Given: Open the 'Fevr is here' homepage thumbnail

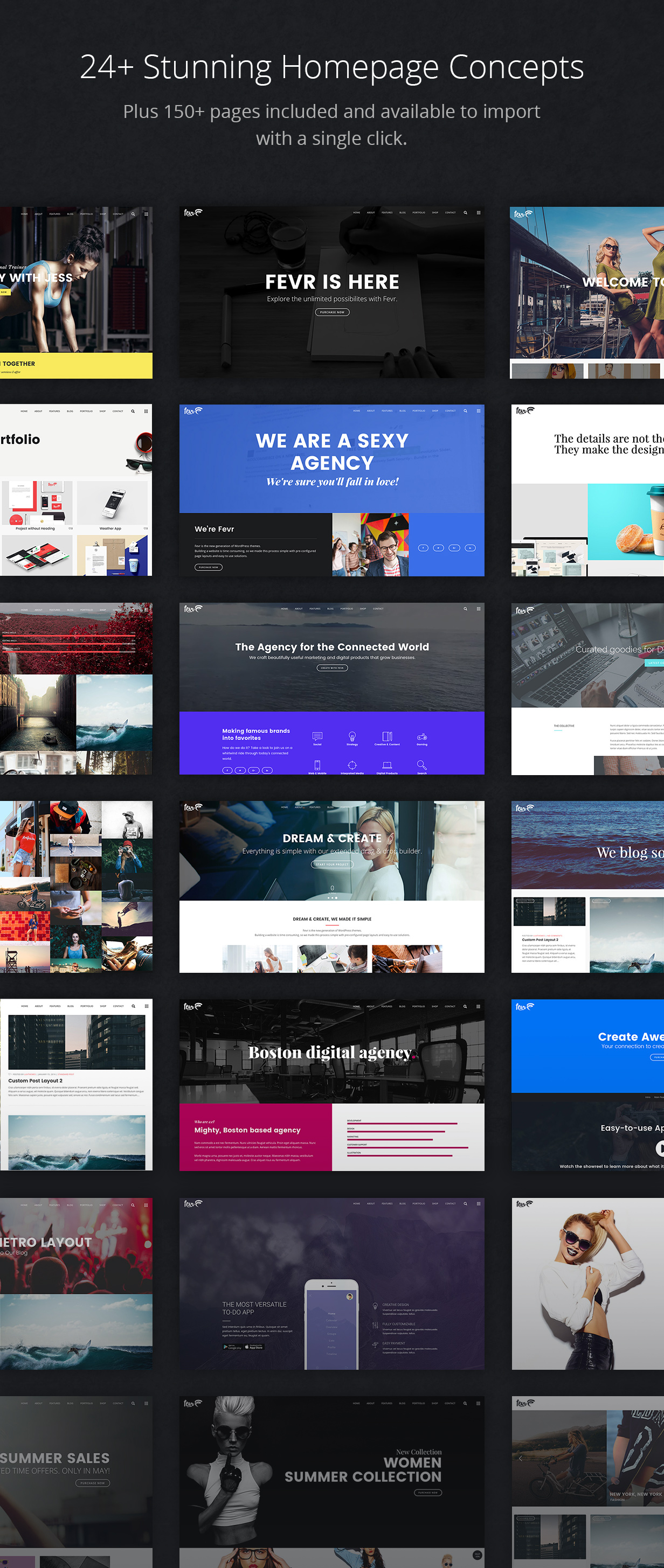Looking at the screenshot, I should 332,293.
